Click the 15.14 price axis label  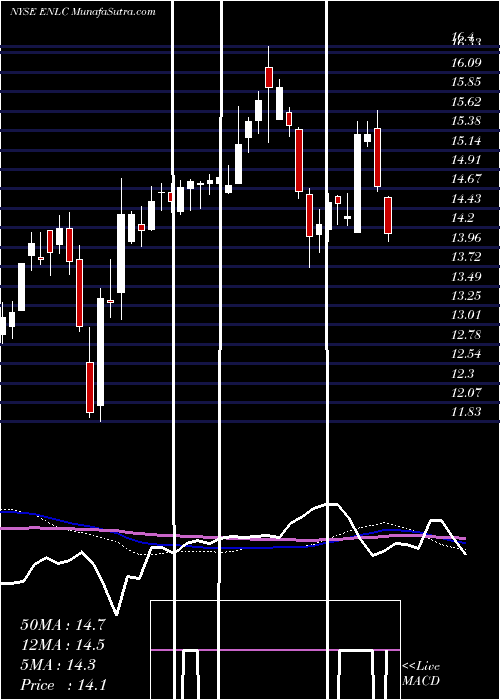[466, 141]
